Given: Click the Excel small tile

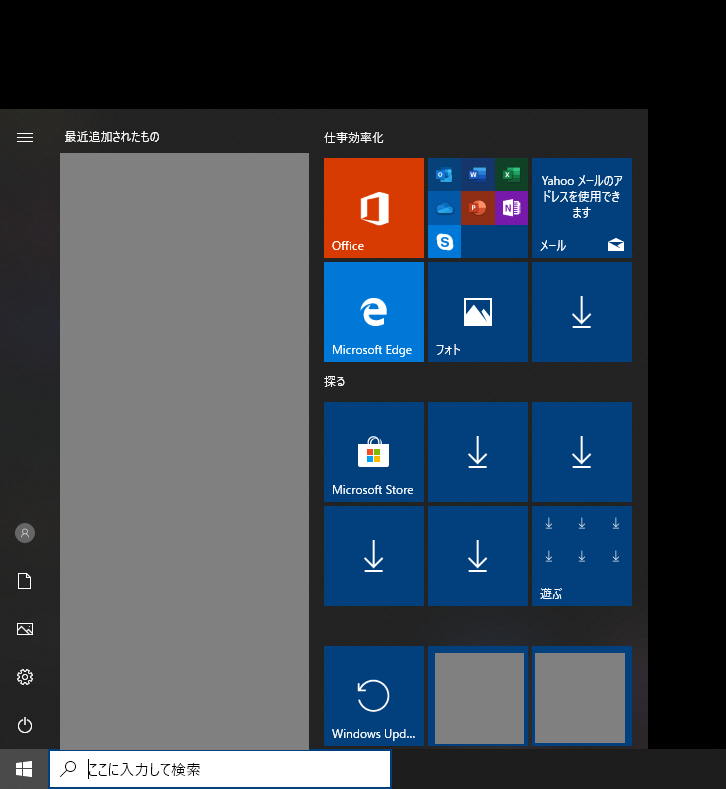Looking at the screenshot, I should click(x=511, y=175).
